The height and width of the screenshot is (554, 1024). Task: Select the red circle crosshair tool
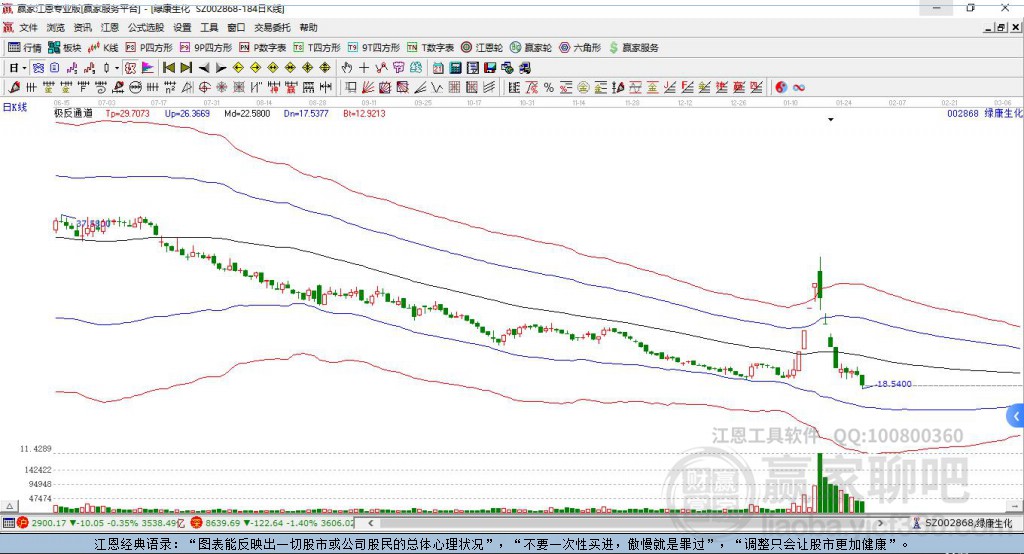coord(204,87)
